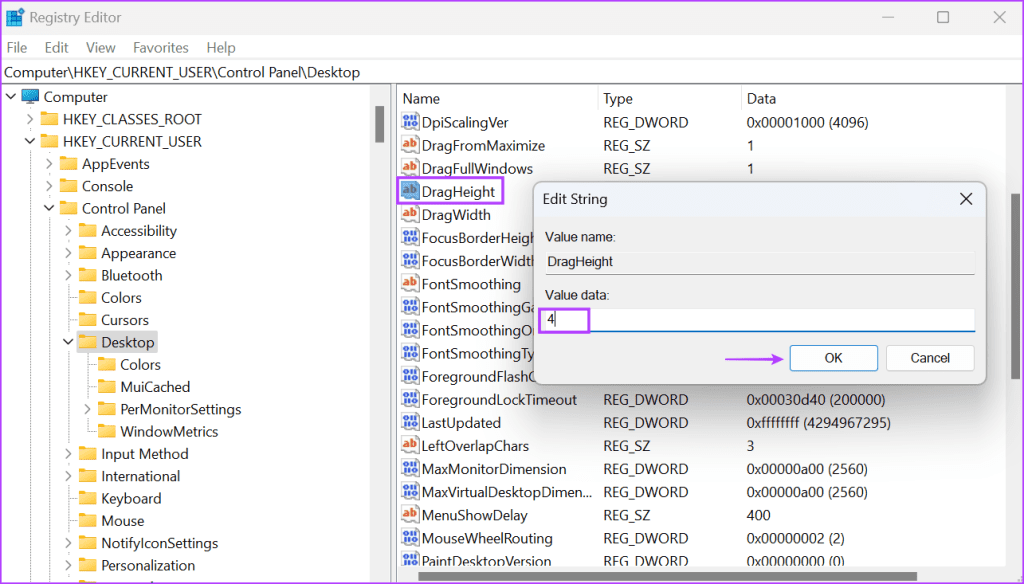Open the View menu

pyautogui.click(x=100, y=47)
